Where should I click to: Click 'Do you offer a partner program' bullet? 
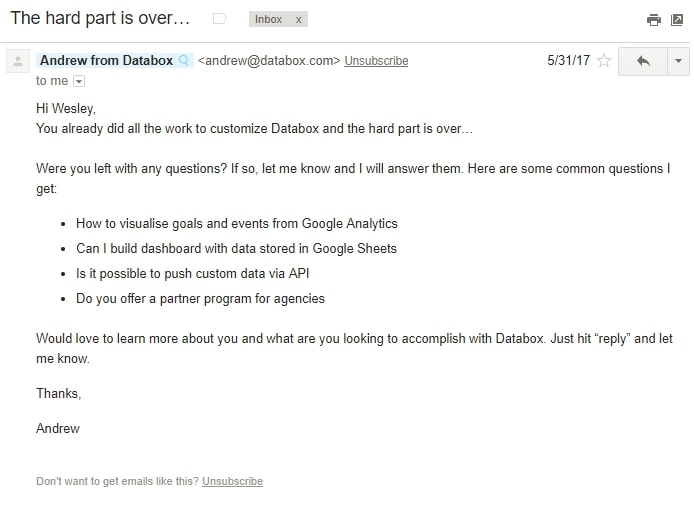pyautogui.click(x=200, y=298)
